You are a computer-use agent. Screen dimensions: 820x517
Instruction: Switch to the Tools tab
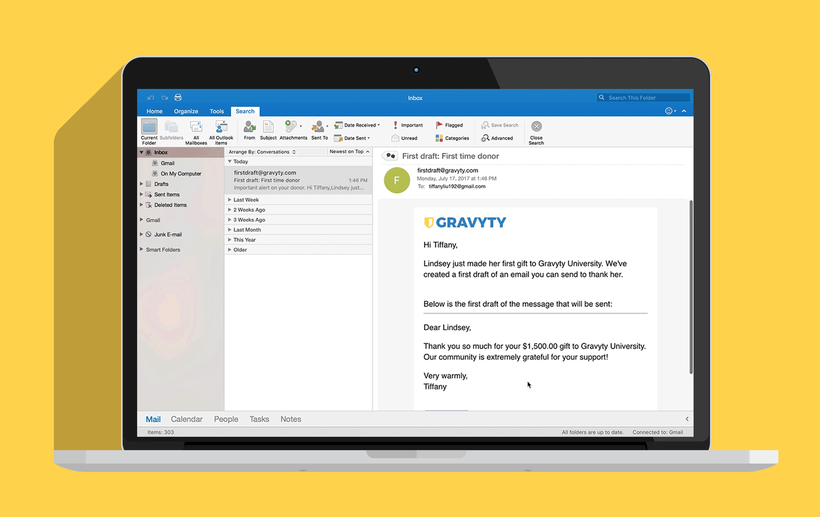coord(217,111)
